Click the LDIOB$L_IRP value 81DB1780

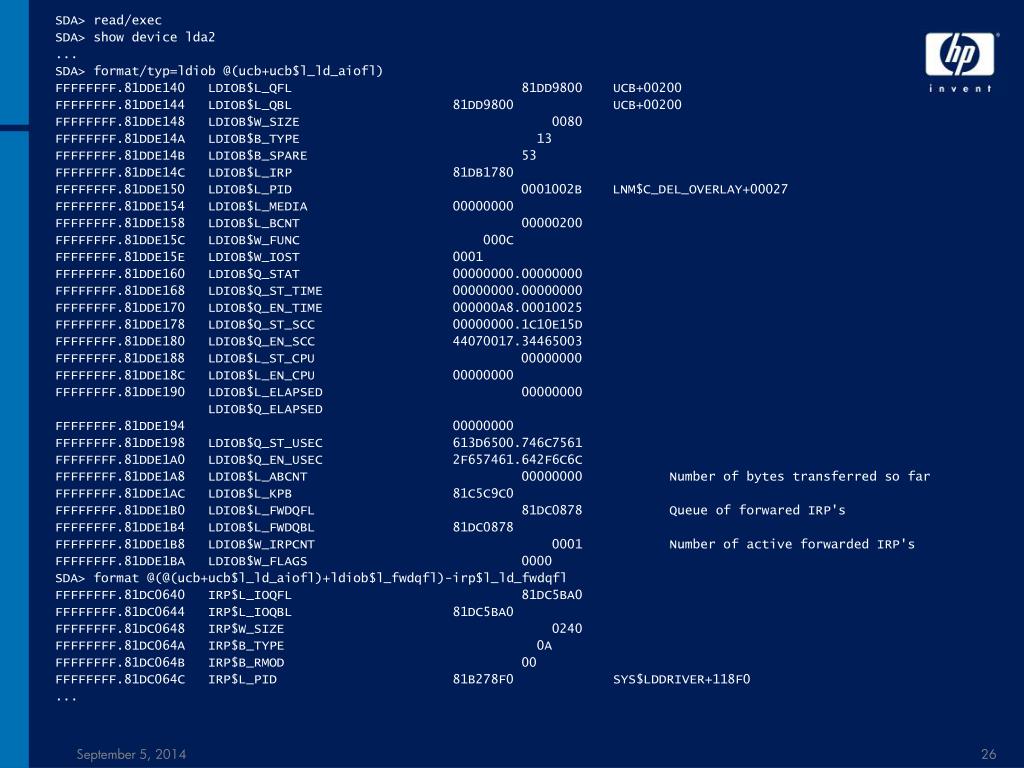483,172
